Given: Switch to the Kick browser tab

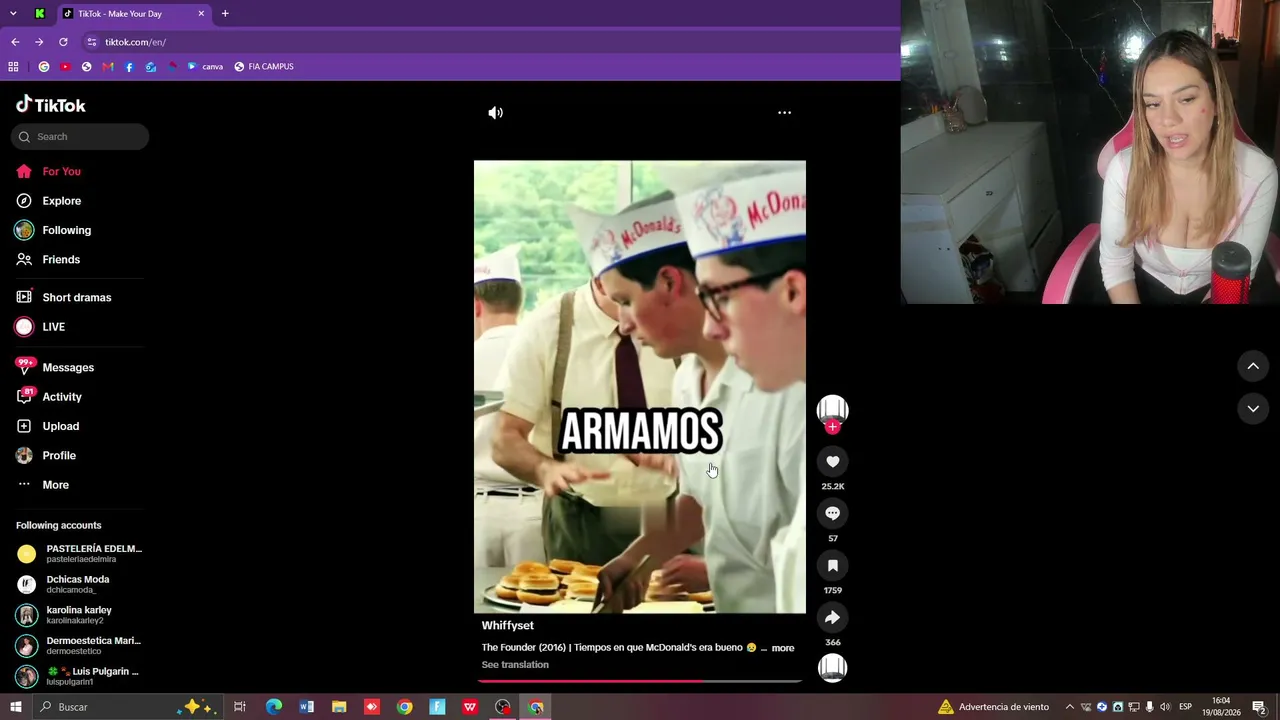Looking at the screenshot, I should click(x=39, y=13).
